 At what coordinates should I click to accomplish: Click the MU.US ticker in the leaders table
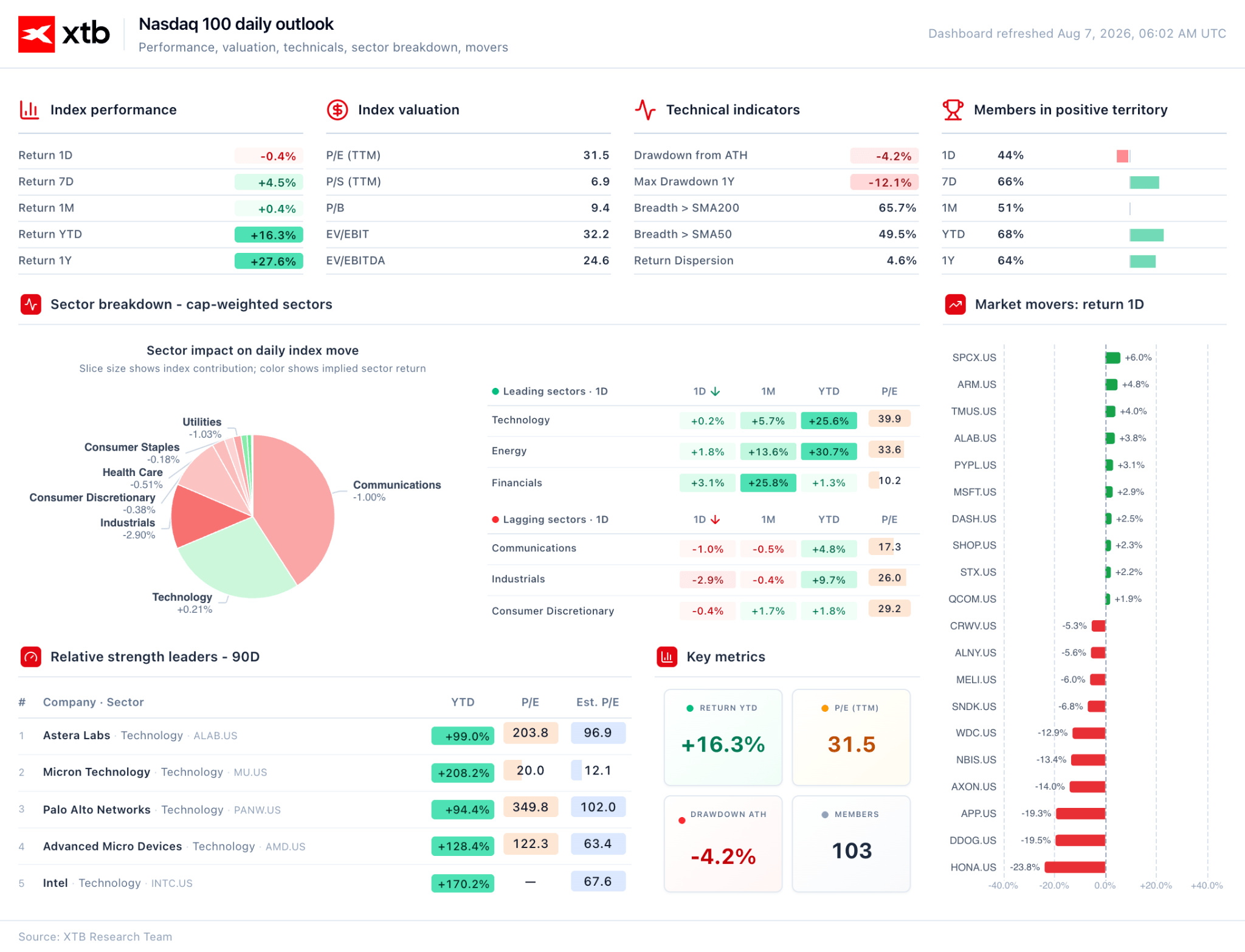250,773
